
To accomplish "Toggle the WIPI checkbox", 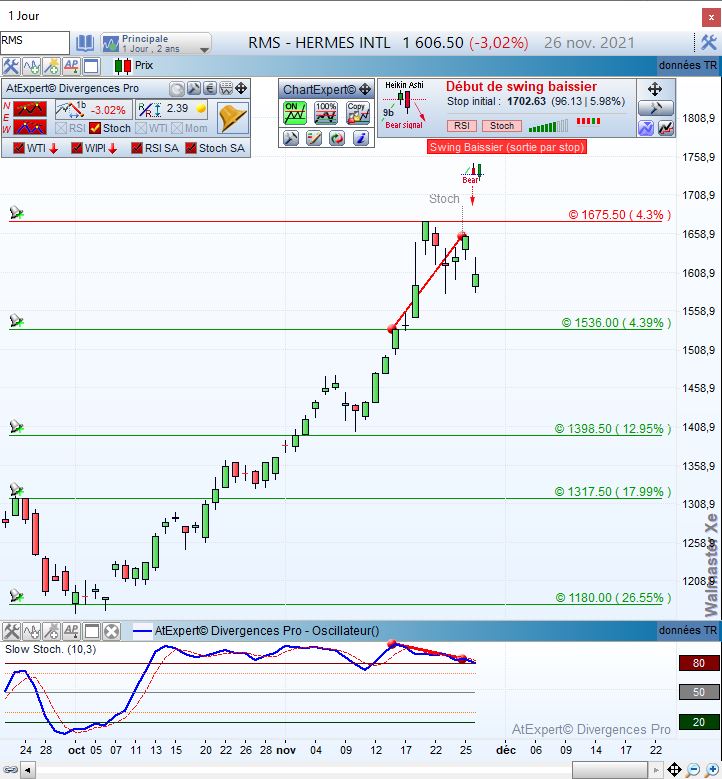I will tap(77, 148).
